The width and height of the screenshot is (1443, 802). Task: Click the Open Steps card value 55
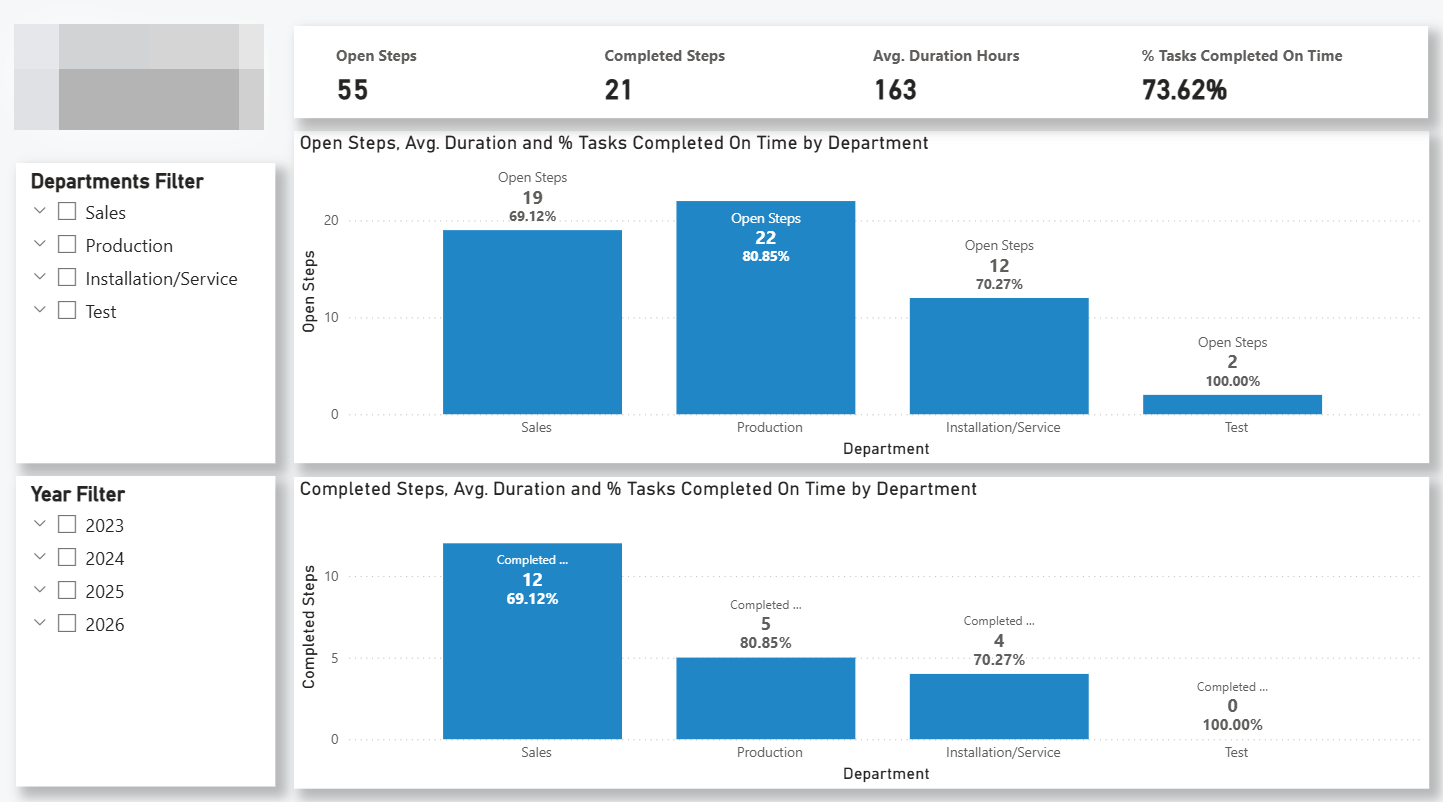click(352, 90)
